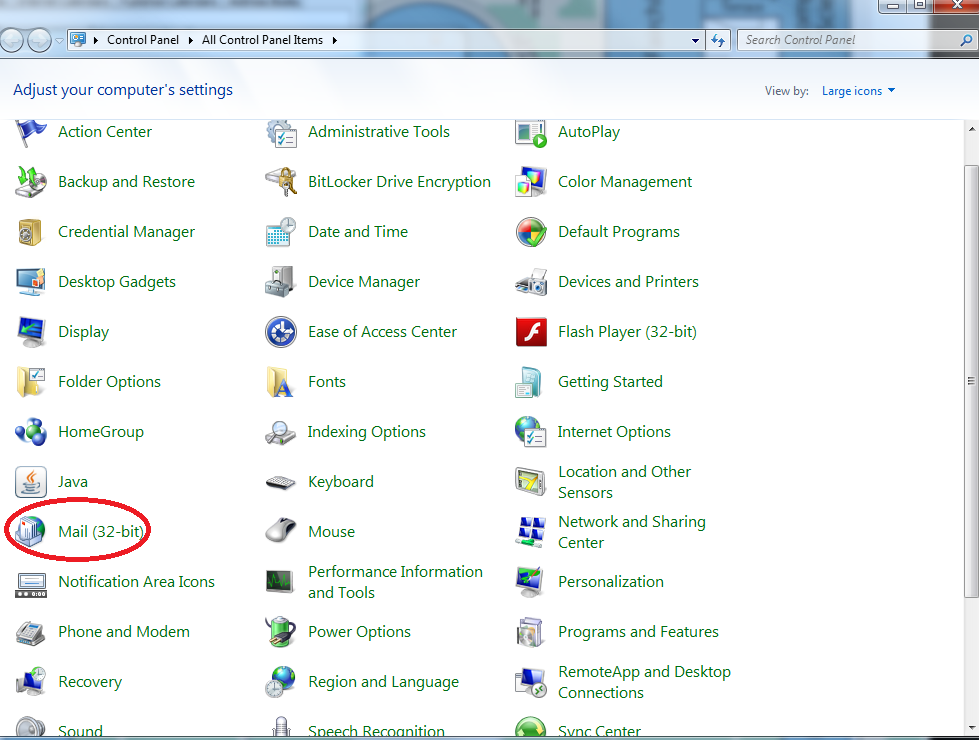Refresh the Control Panel view

pyautogui.click(x=718, y=41)
